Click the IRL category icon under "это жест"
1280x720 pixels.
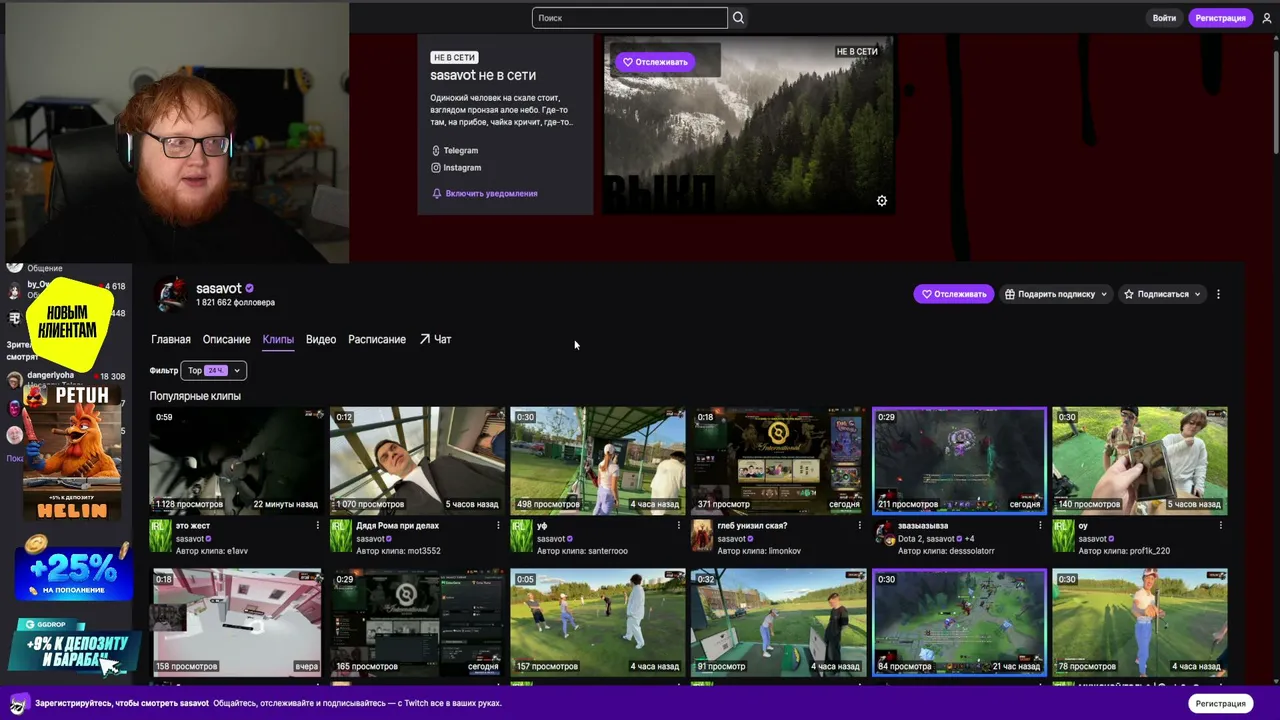click(161, 537)
